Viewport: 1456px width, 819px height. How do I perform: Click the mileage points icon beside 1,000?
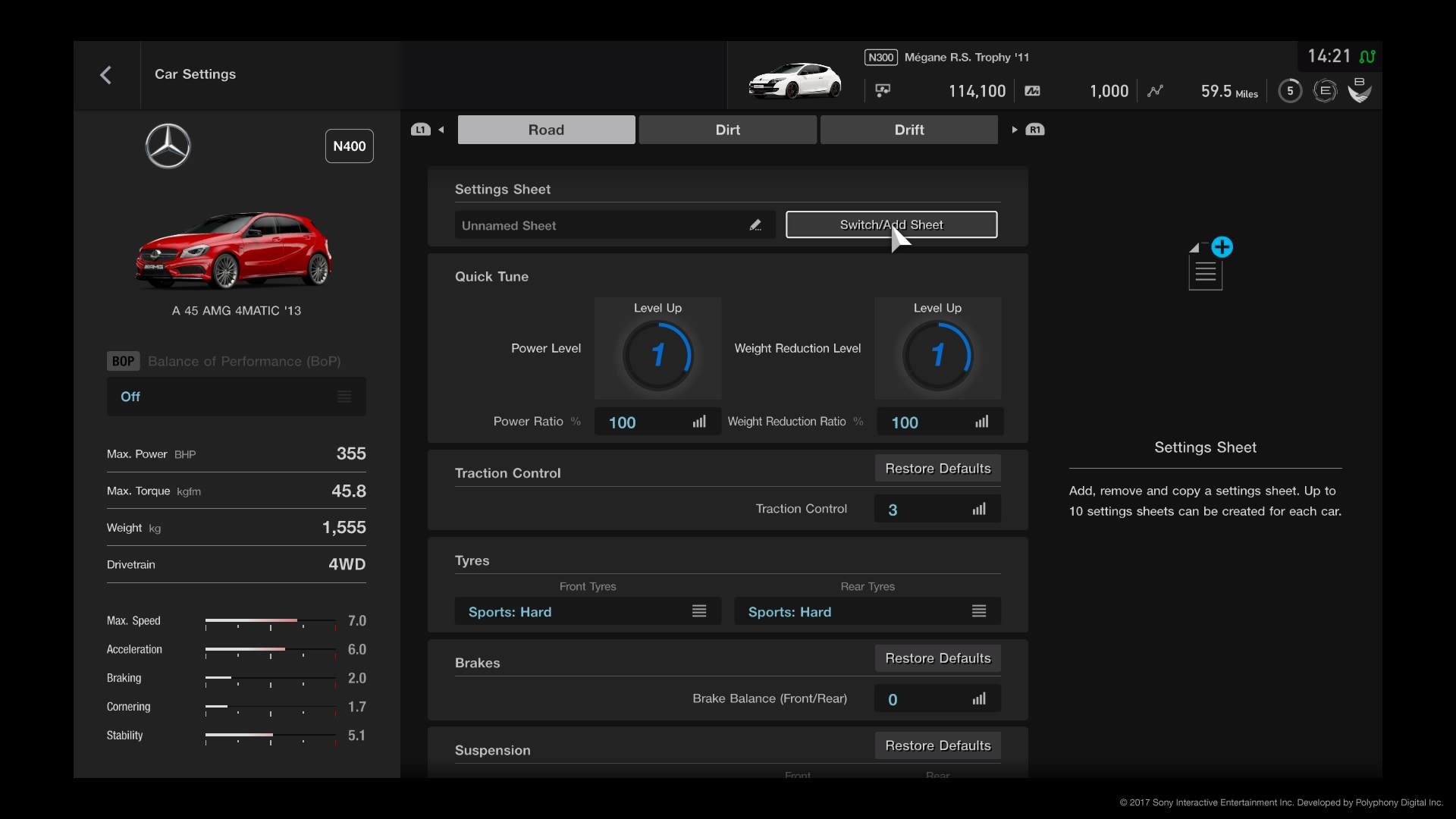(x=1032, y=91)
